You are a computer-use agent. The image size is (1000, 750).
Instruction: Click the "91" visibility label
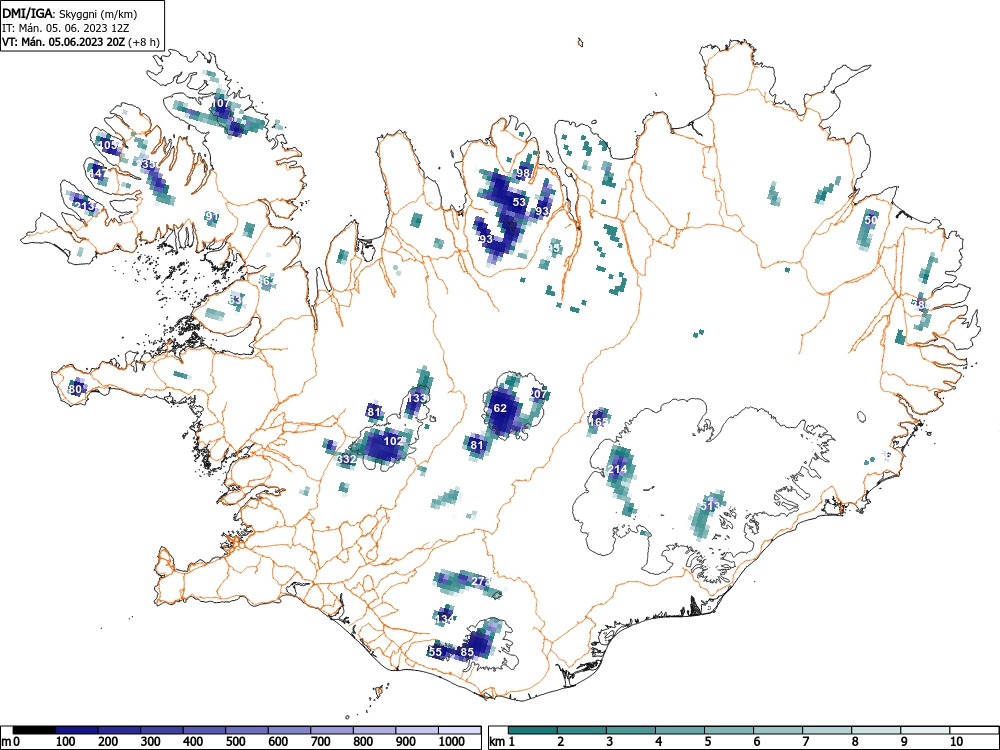pyautogui.click(x=212, y=216)
